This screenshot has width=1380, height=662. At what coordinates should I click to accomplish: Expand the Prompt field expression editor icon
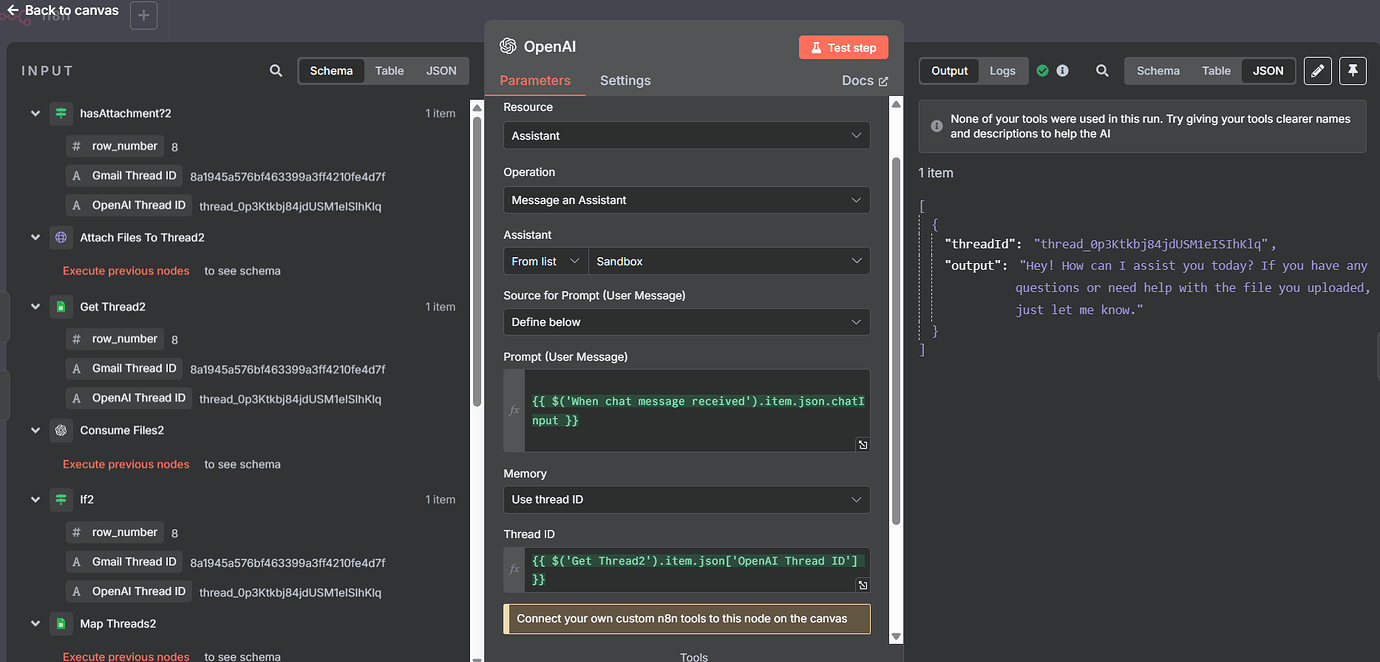(861, 444)
